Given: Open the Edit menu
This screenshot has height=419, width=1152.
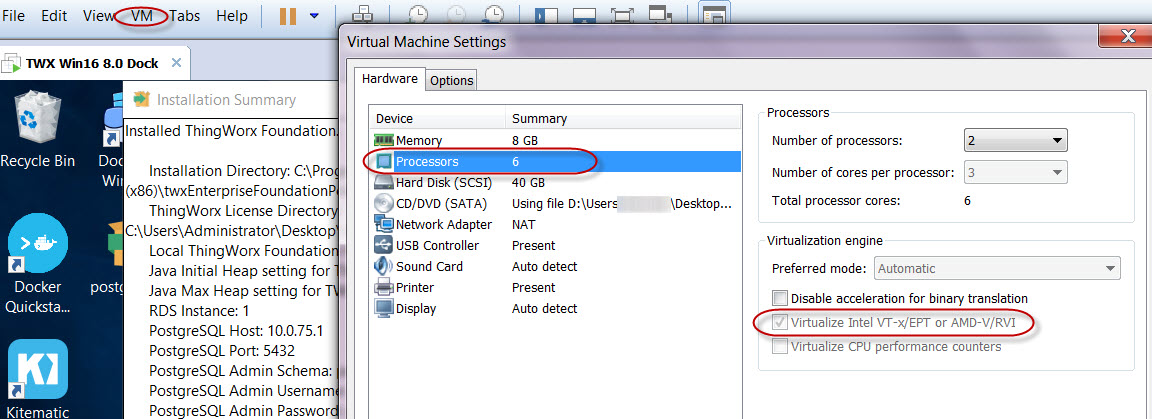Looking at the screenshot, I should pos(54,15).
